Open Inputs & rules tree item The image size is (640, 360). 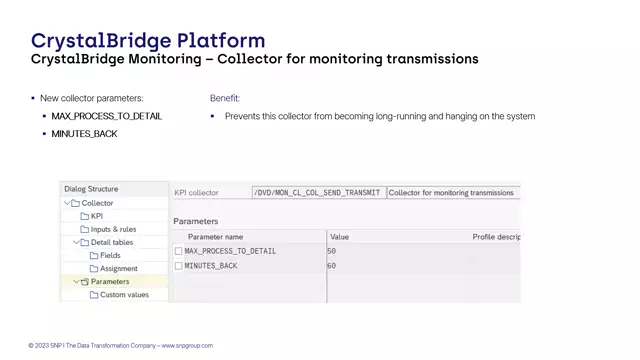tap(113, 229)
